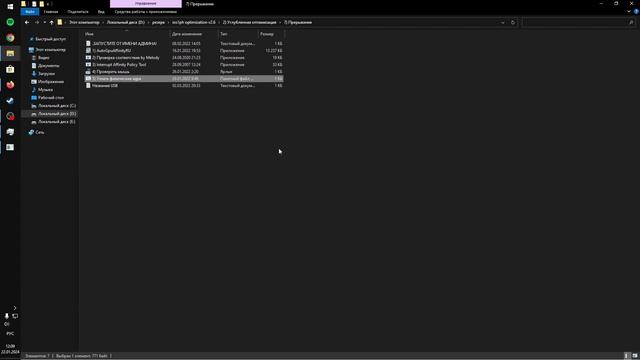Go up one folder level
The image size is (640, 360).
(x=51, y=22)
